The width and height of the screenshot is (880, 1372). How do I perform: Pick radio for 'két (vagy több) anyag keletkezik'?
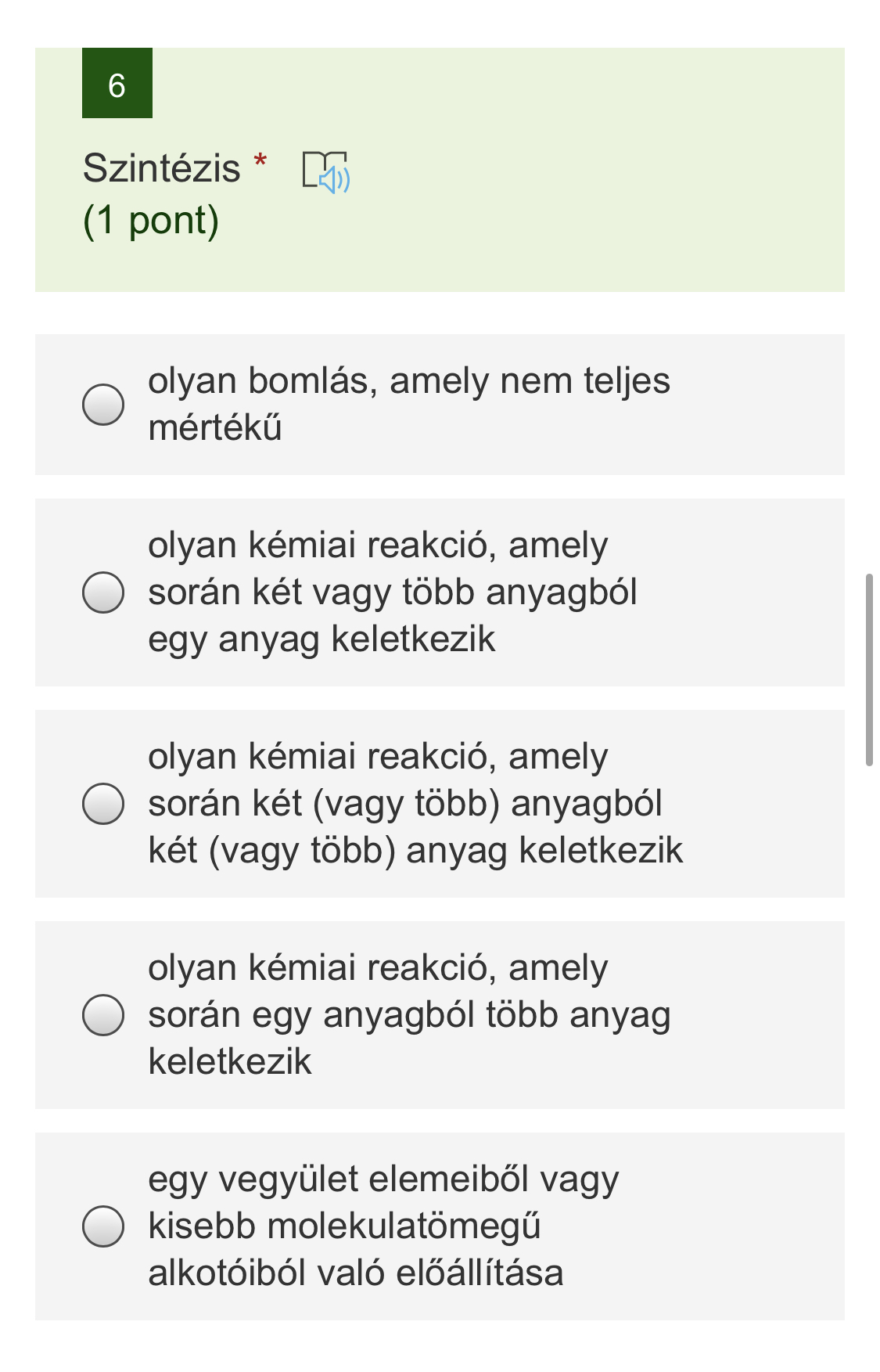point(103,804)
